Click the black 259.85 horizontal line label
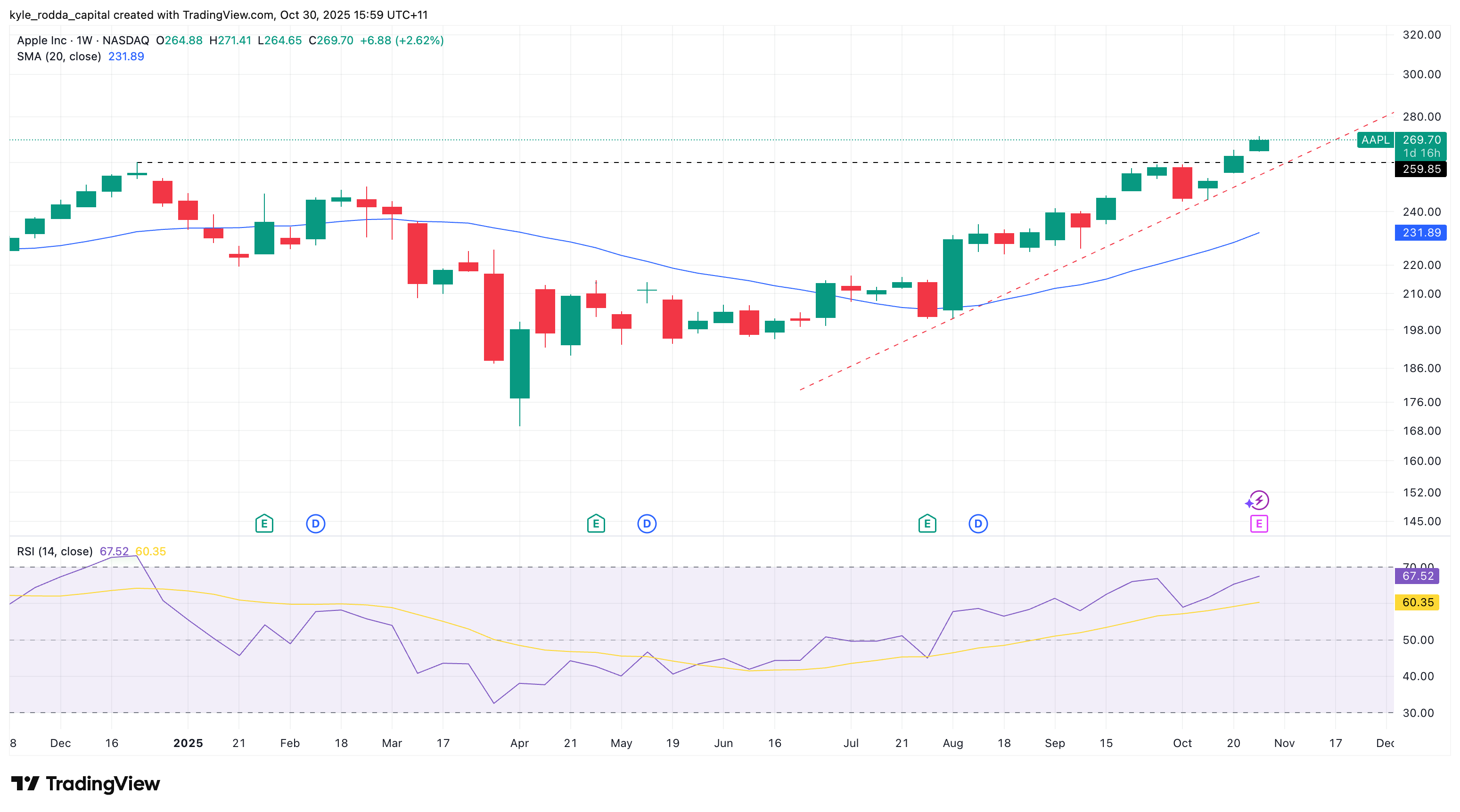Screen dimensions: 1460x812 click(x=1421, y=169)
